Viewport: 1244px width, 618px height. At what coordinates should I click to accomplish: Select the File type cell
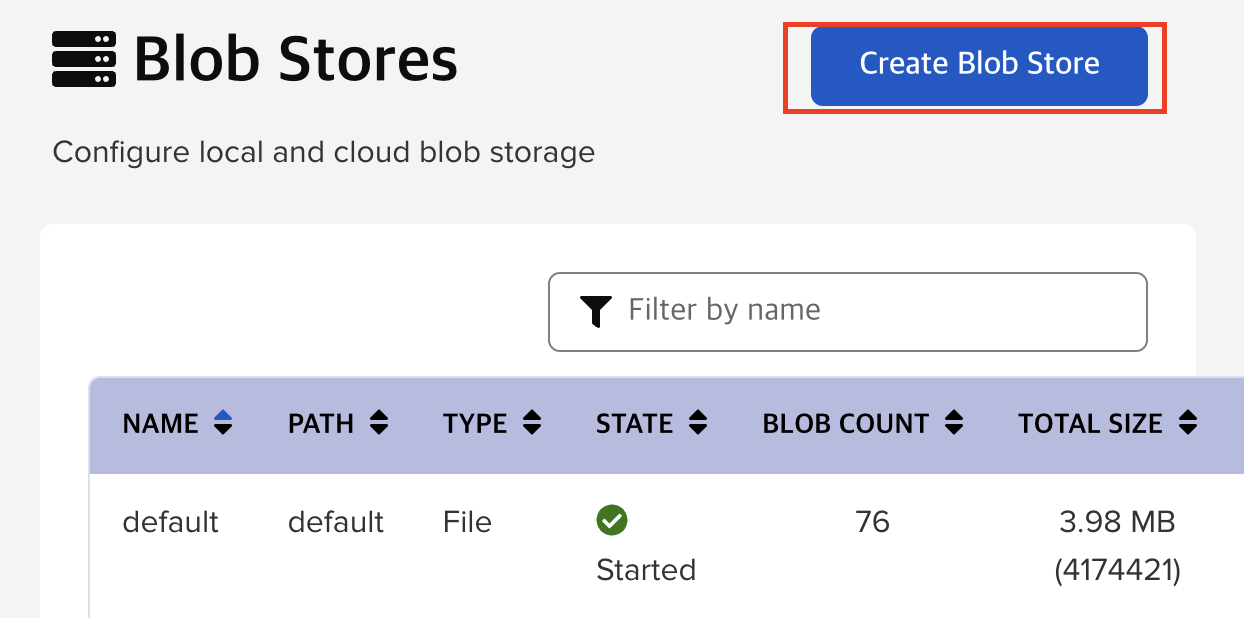[x=467, y=522]
